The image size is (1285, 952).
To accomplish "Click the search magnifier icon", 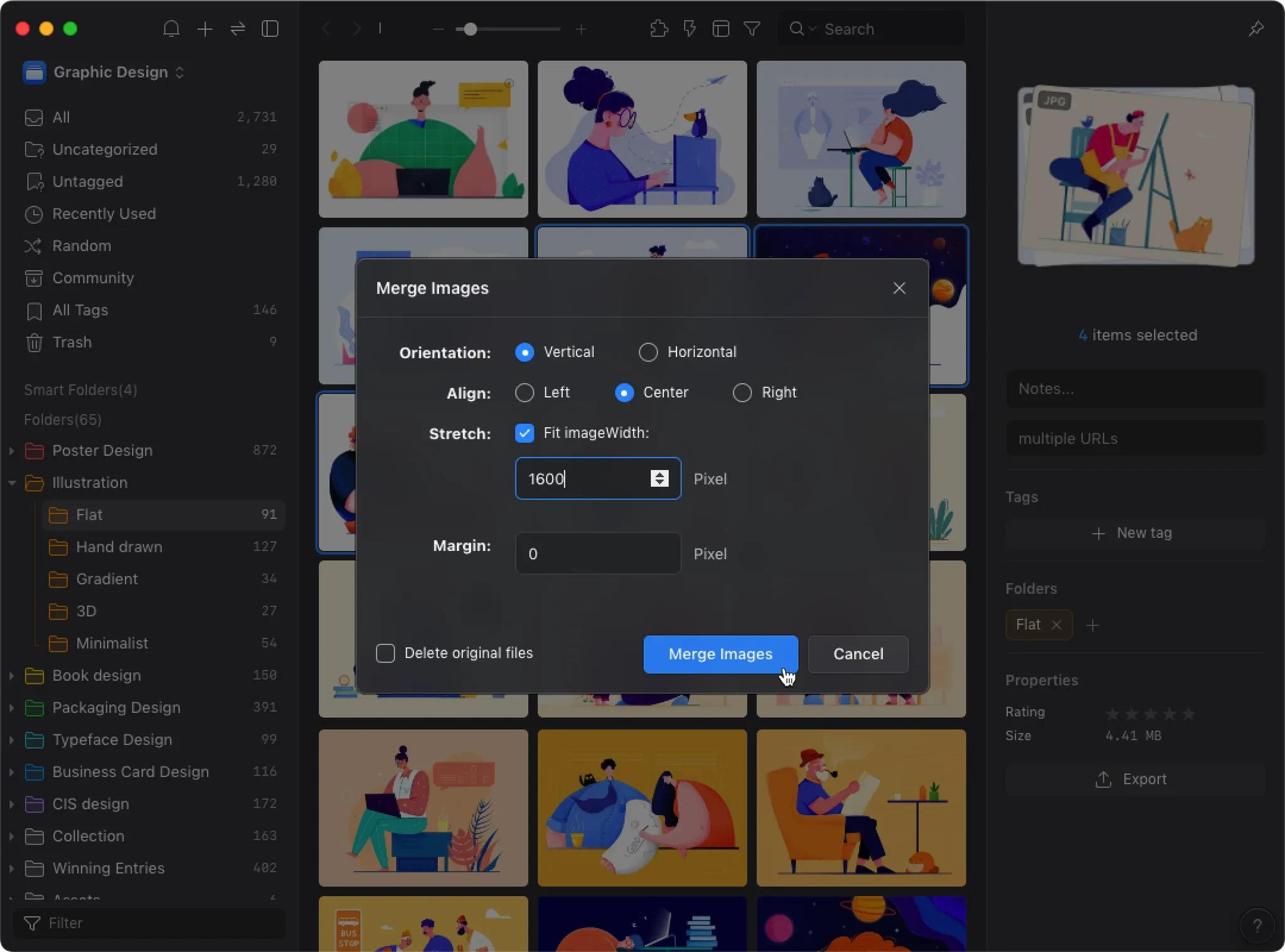I will click(x=797, y=29).
